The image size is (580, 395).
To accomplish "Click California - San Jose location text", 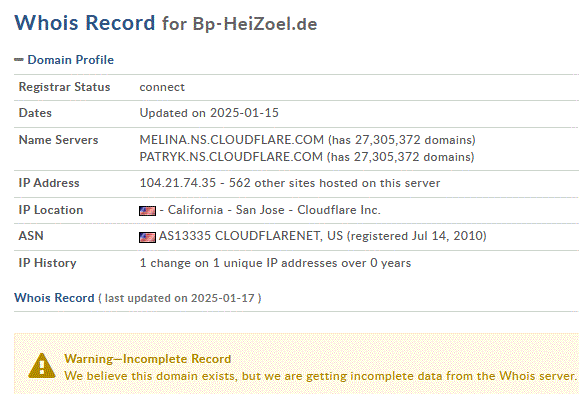I will coord(226,210).
